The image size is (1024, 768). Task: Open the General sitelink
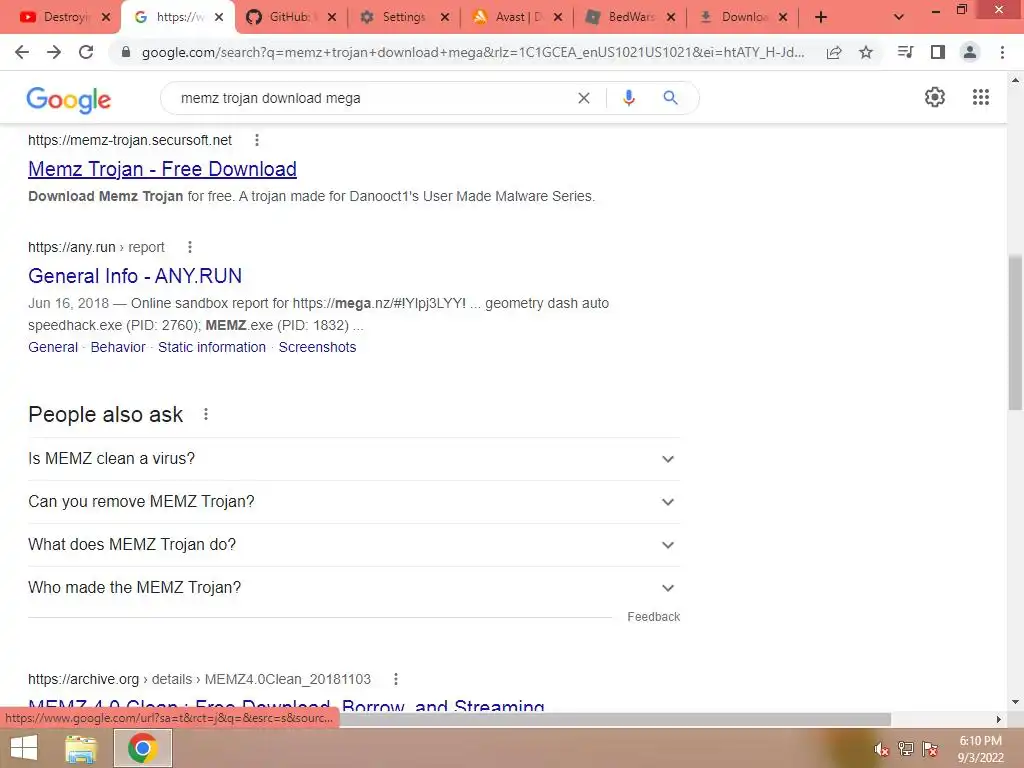pyautogui.click(x=53, y=347)
